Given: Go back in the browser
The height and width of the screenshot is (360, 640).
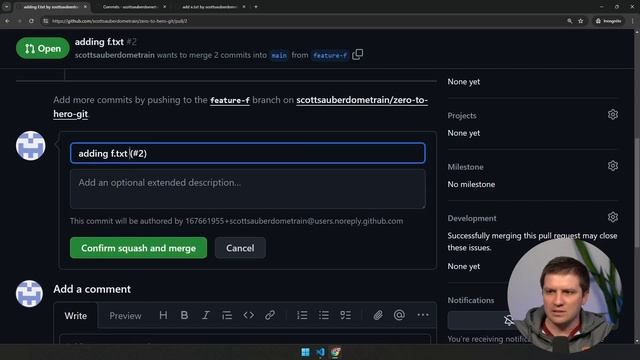Looking at the screenshot, I should 7,21.
